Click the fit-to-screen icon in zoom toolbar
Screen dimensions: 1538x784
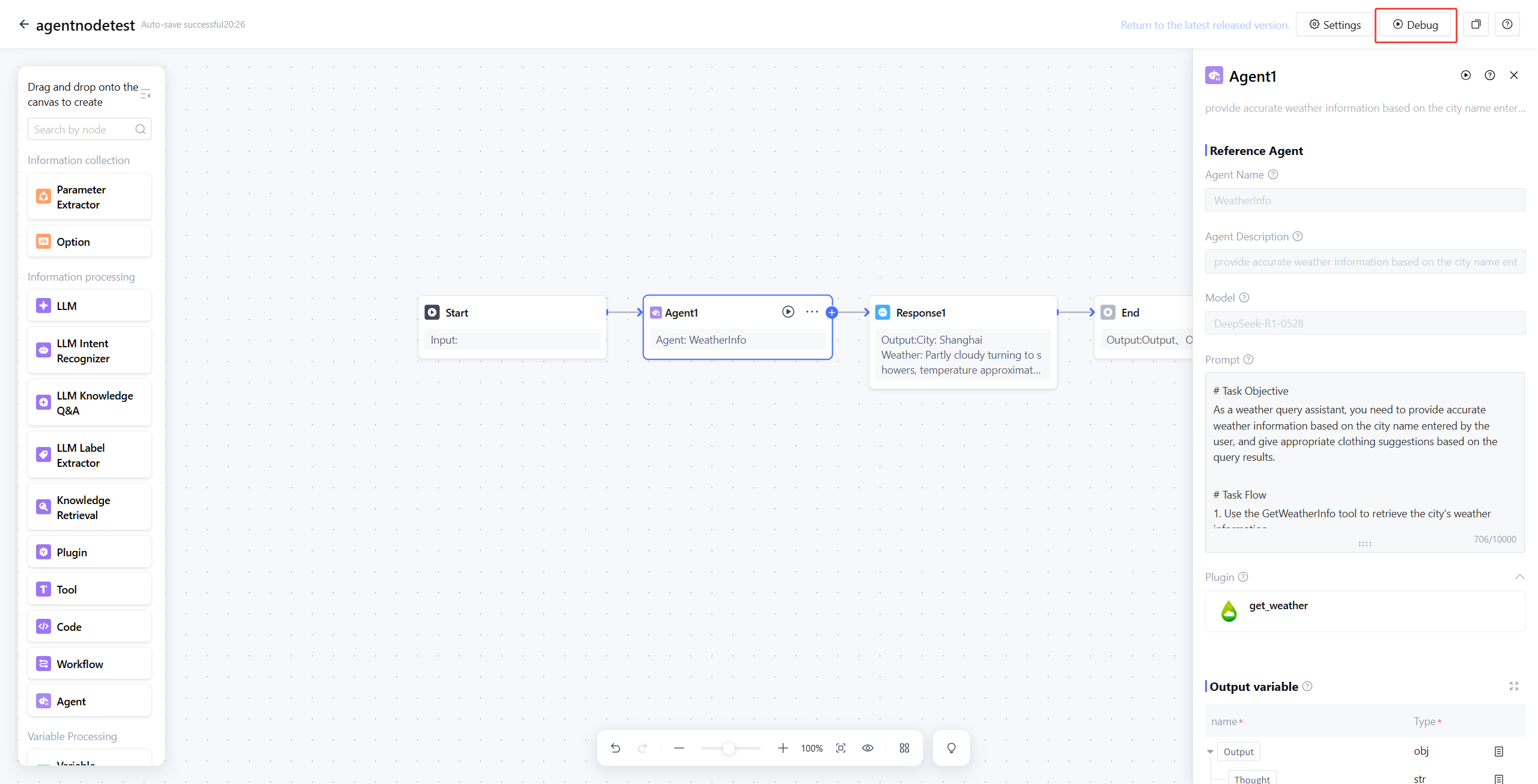(840, 748)
